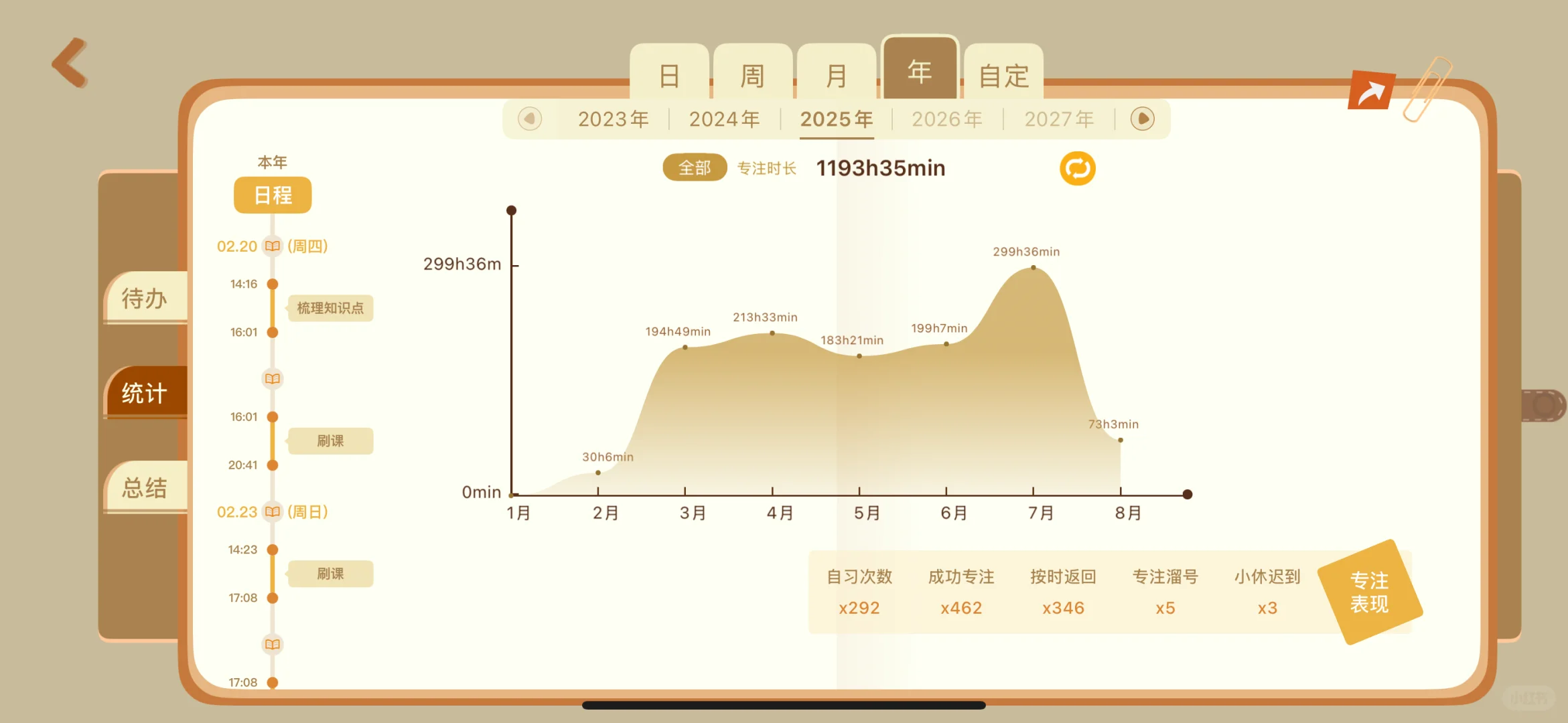Open the 自定 custom range tab

(1003, 76)
